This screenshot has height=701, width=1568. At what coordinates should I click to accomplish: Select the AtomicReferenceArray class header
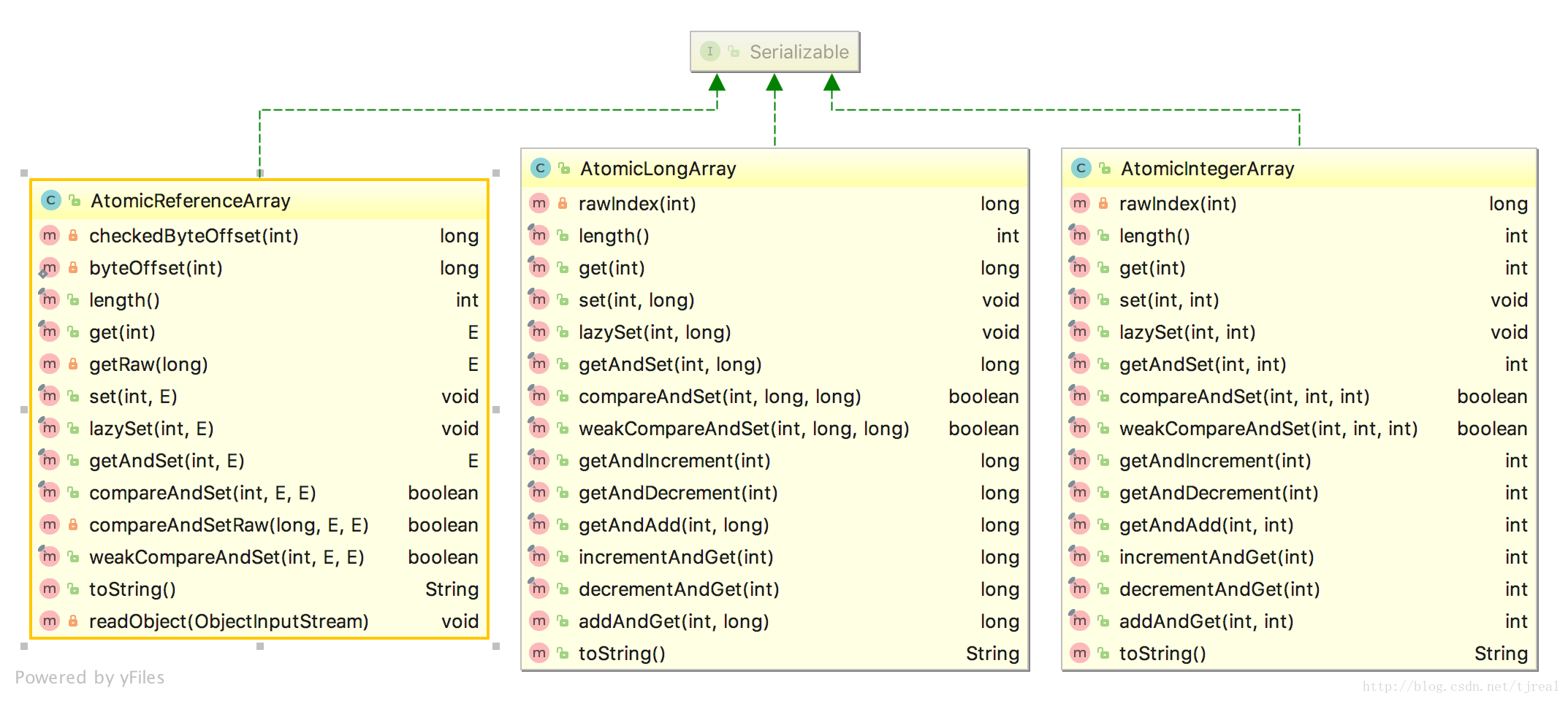(259, 201)
